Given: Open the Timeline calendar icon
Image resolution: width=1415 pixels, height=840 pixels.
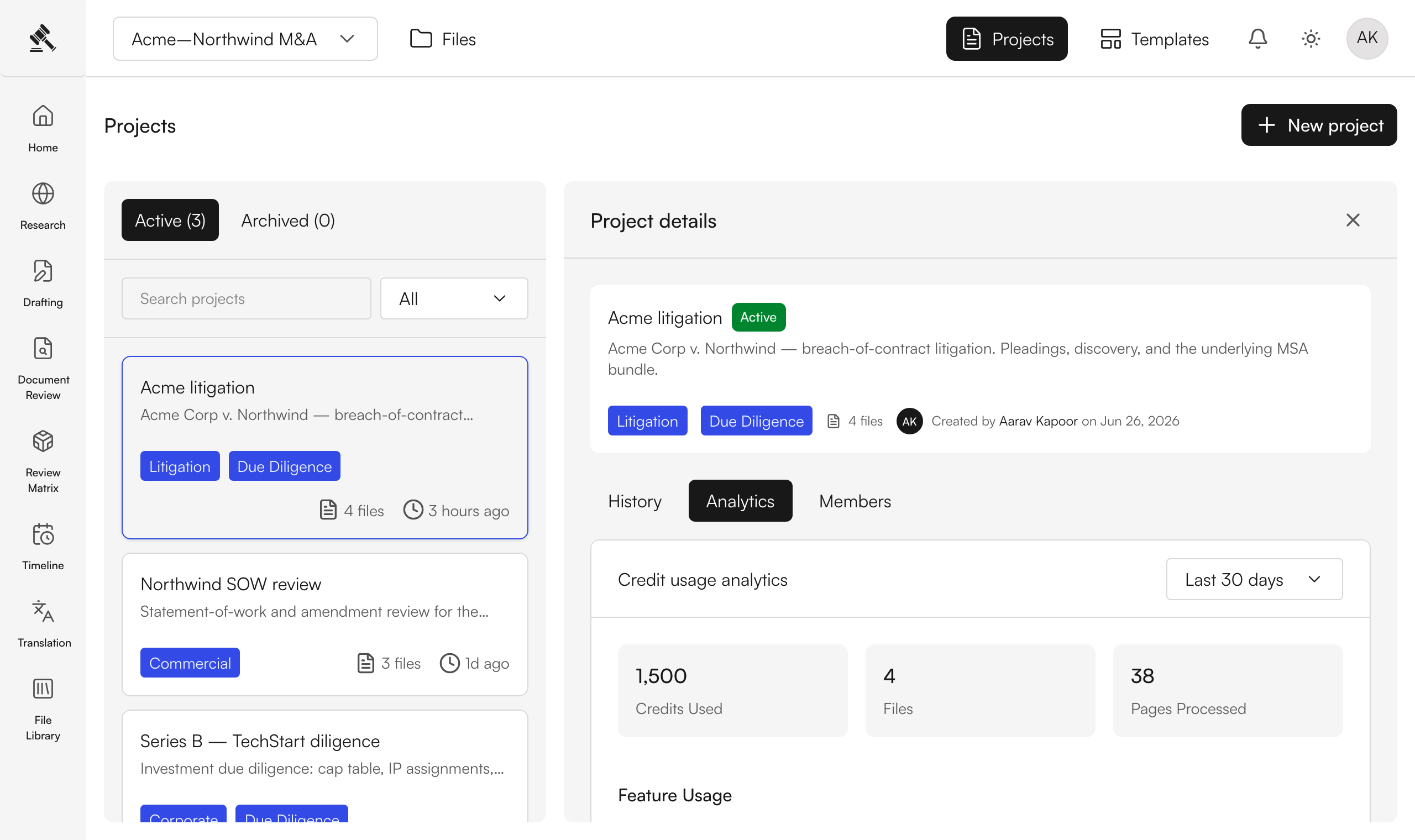Looking at the screenshot, I should tap(43, 534).
